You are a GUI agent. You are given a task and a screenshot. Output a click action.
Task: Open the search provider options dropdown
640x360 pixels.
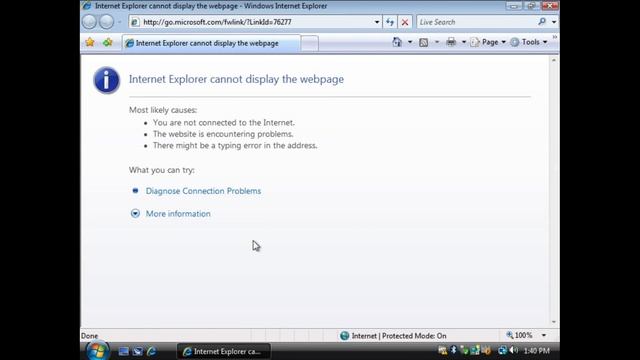tap(554, 22)
